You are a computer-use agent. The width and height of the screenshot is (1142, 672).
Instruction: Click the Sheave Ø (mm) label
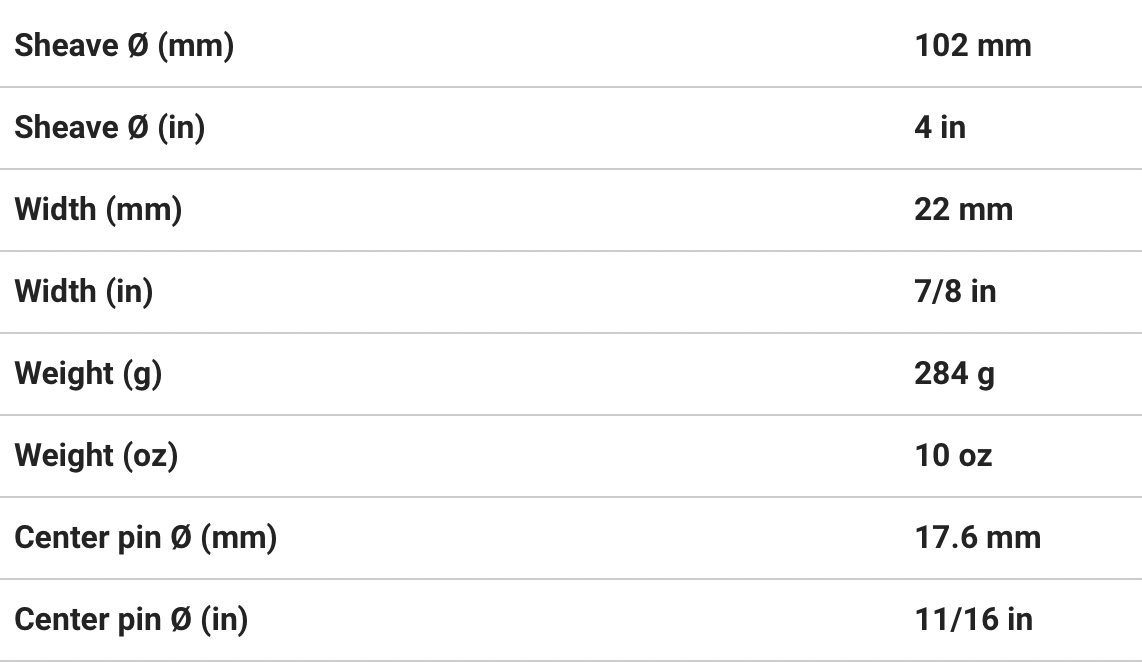click(123, 46)
